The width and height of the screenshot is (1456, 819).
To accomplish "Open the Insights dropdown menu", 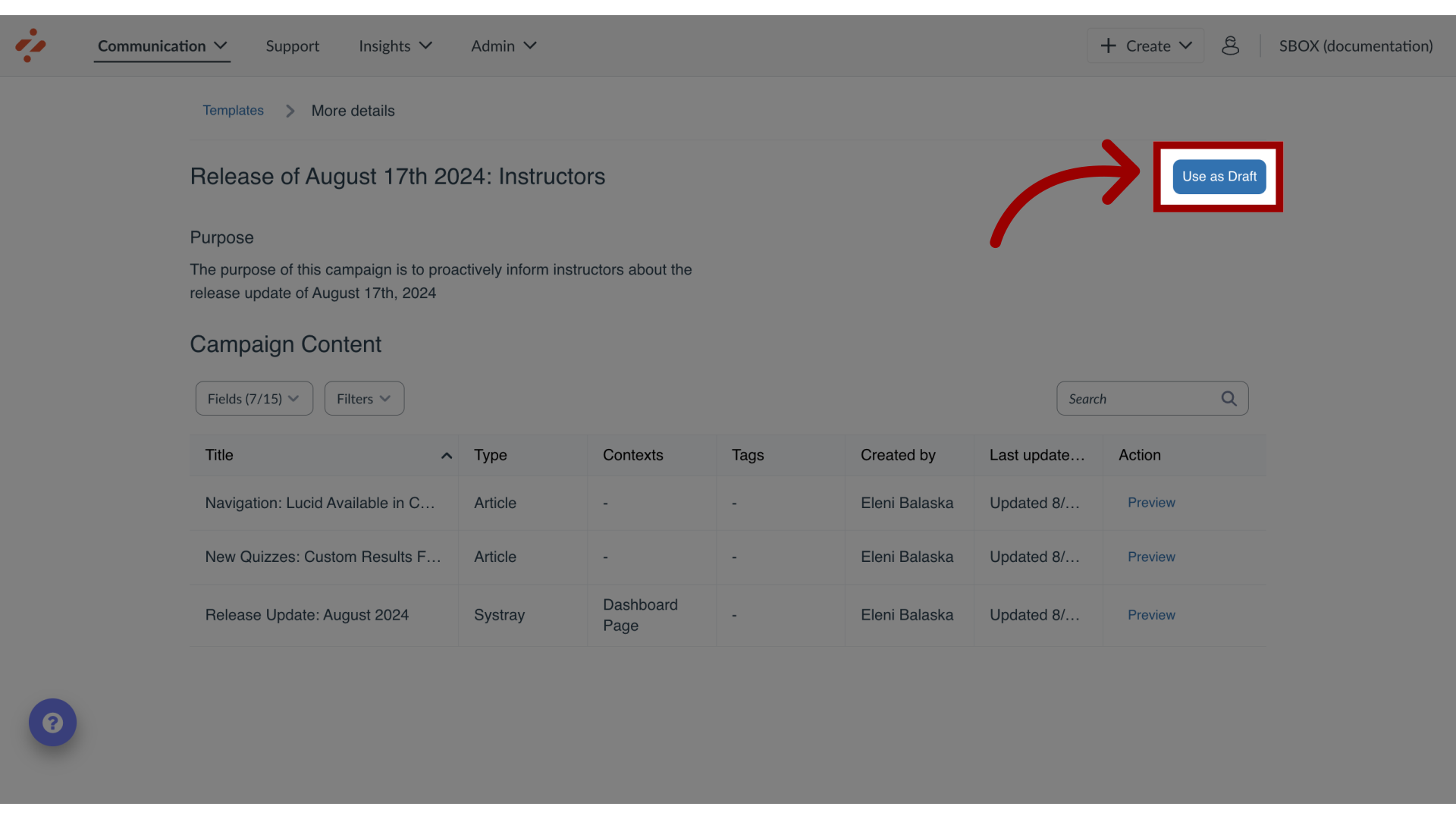I will pyautogui.click(x=395, y=45).
